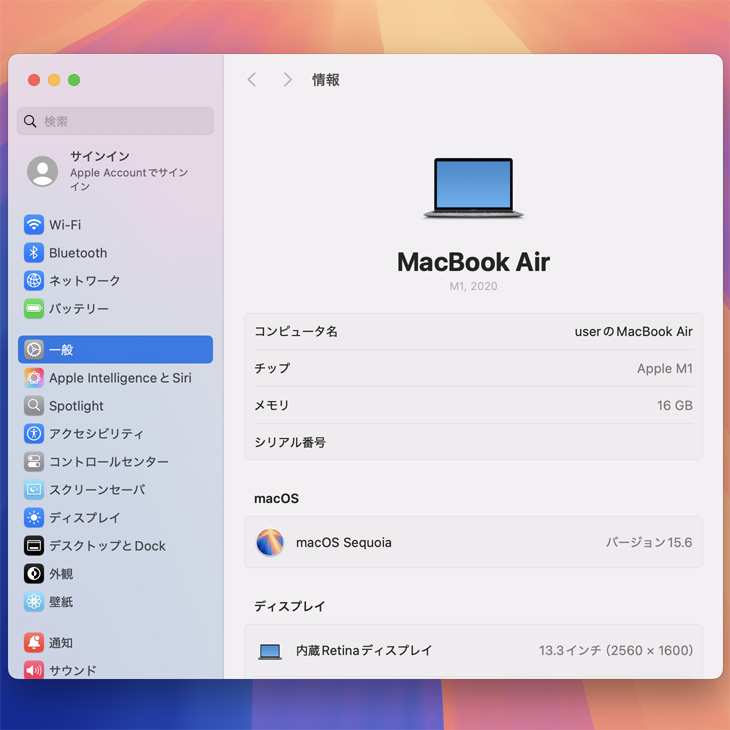Click the 検索 search field

(x=116, y=121)
